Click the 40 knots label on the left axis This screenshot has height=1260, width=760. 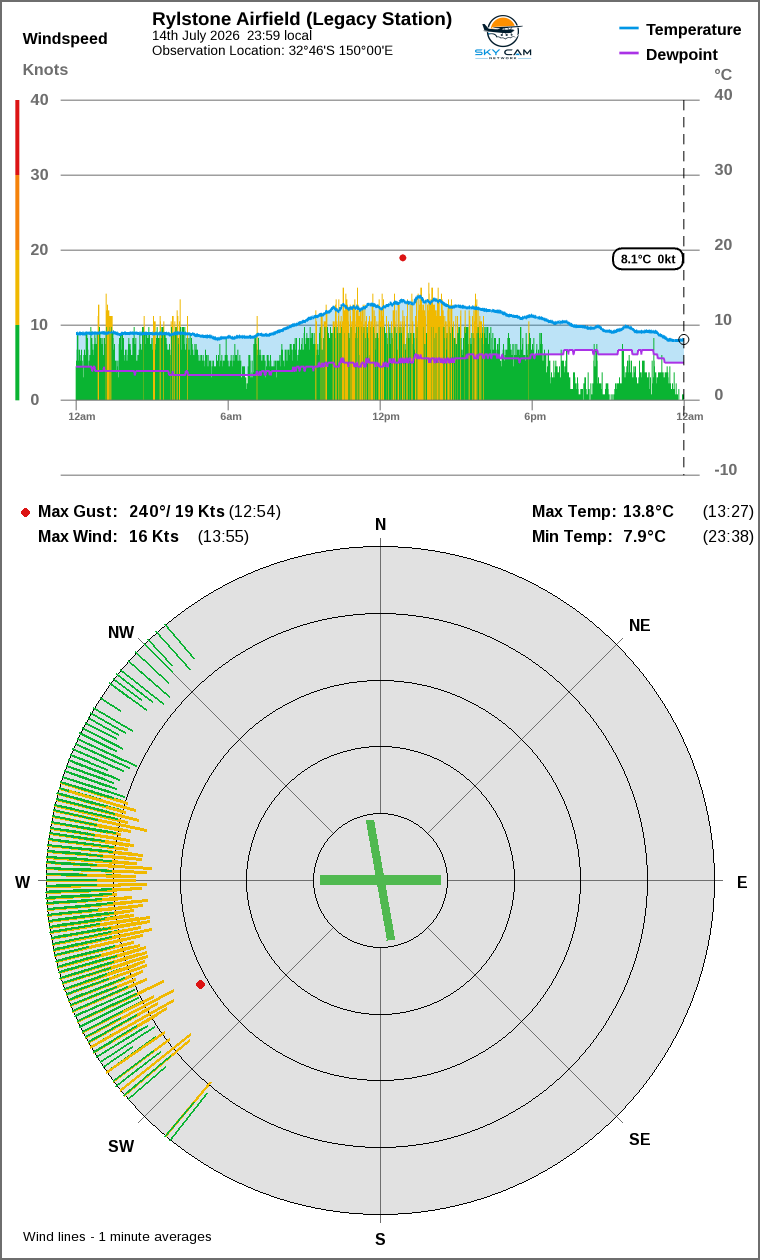[39, 99]
